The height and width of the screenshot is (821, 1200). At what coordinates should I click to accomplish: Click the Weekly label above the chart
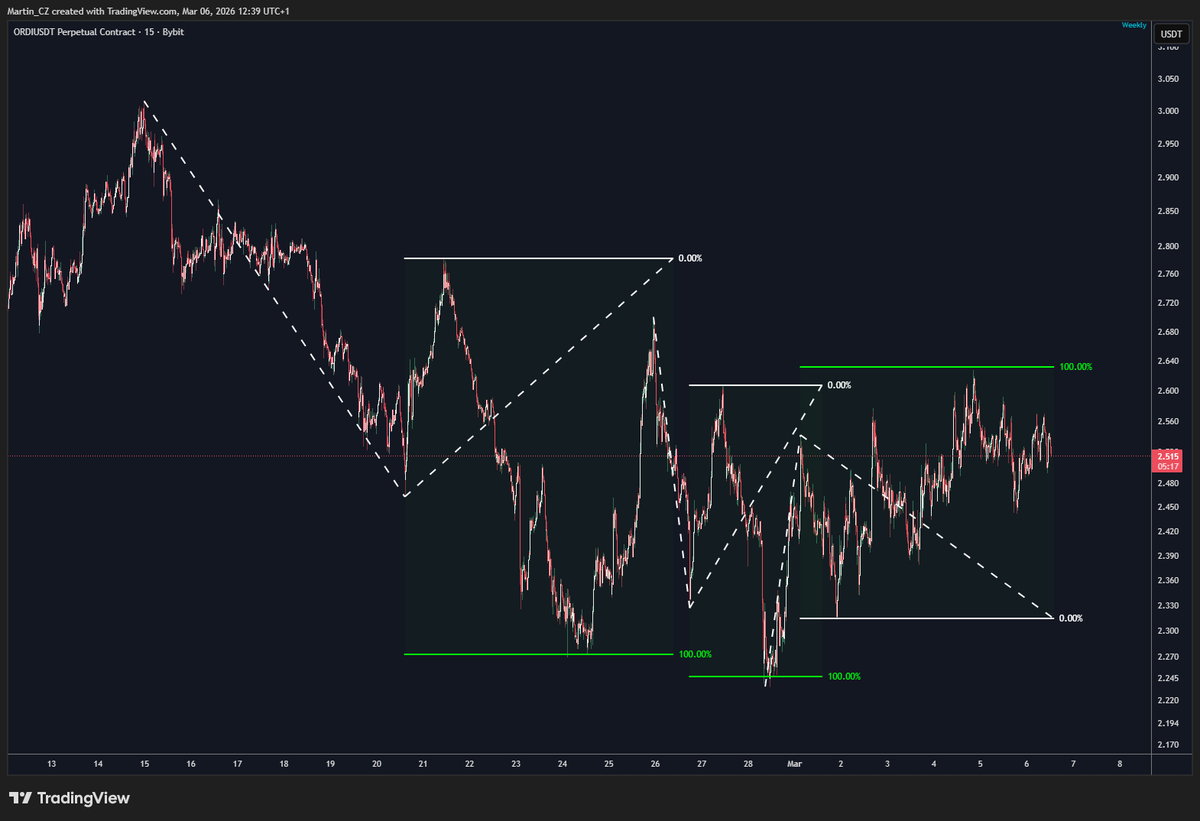coord(1133,24)
